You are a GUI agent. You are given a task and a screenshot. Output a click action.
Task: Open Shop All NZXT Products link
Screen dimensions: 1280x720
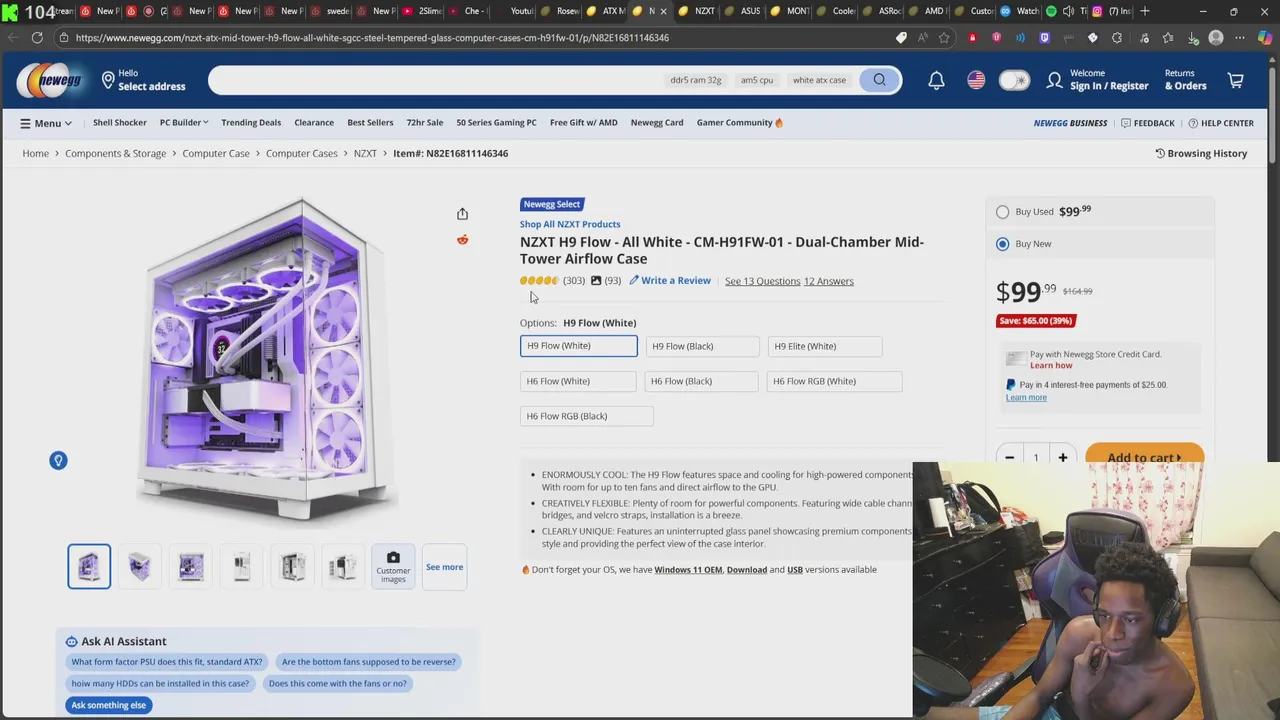570,224
